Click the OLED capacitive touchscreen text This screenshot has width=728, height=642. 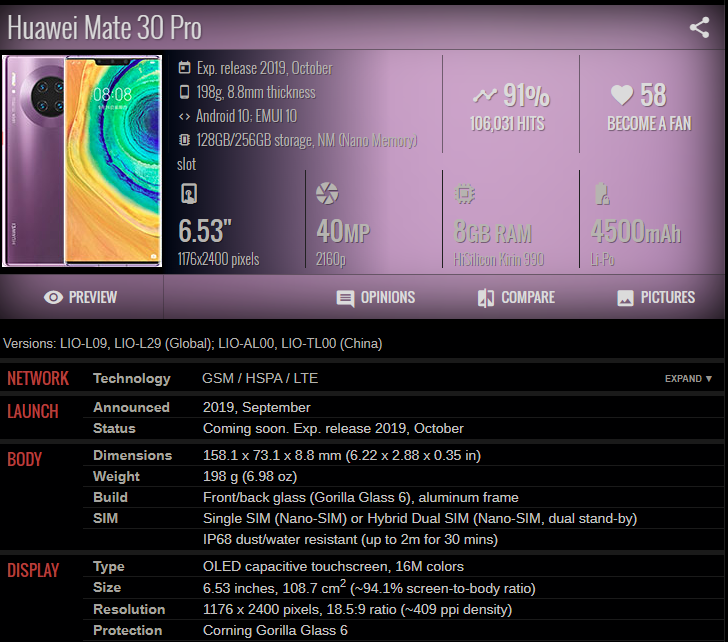pyautogui.click(x=333, y=566)
